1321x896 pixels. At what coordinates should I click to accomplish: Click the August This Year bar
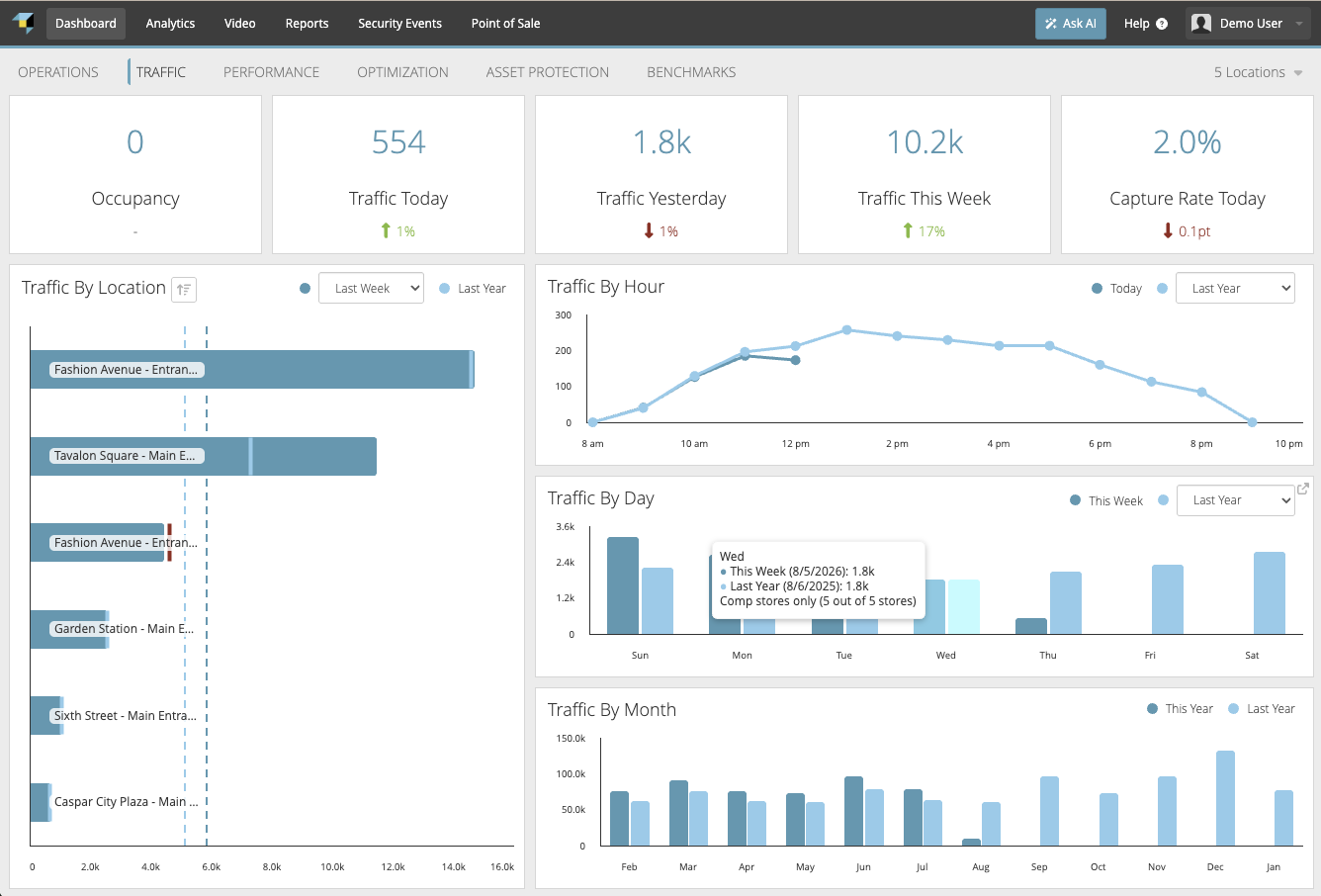point(971,842)
